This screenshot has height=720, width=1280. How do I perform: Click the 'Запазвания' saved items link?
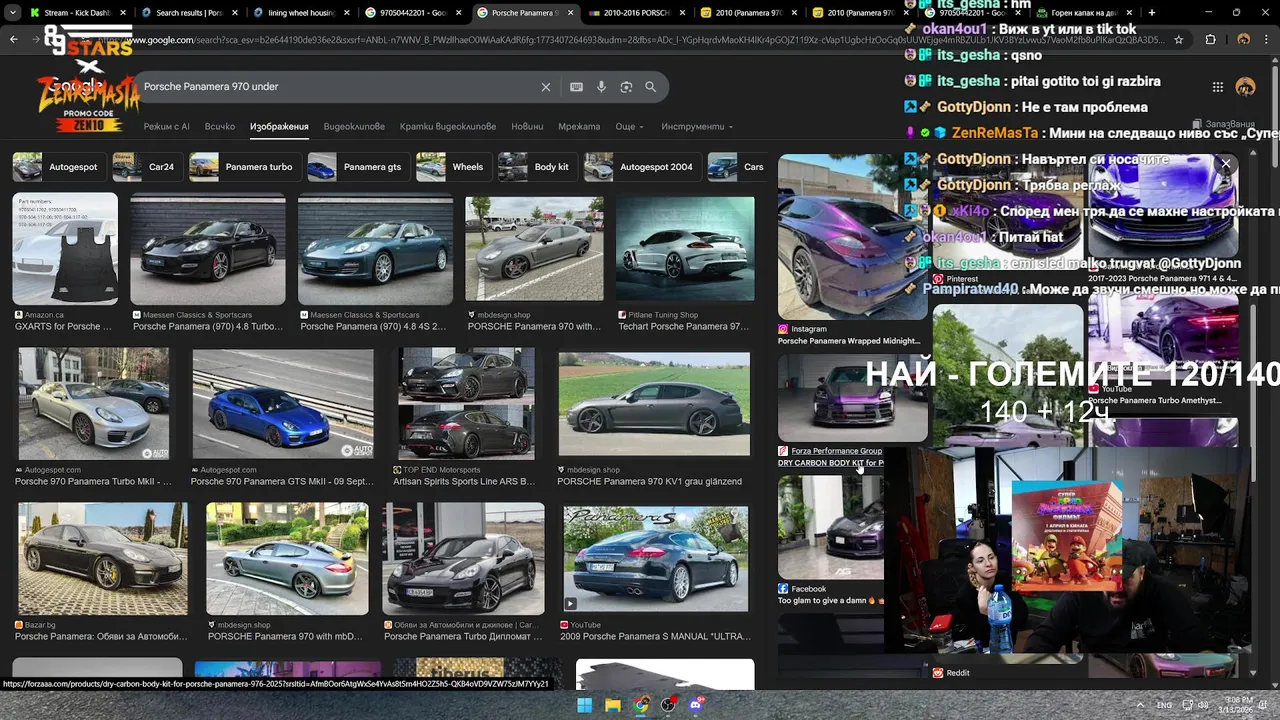1223,124
